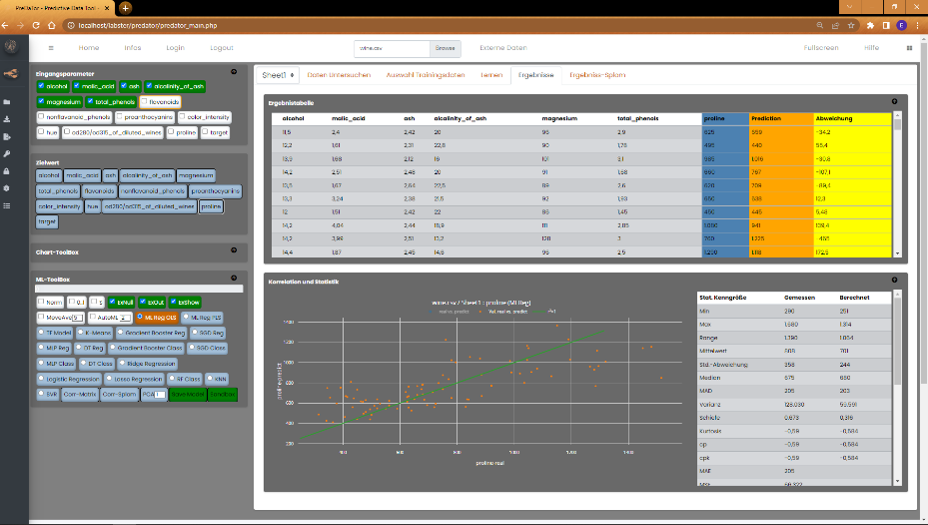928x525 pixels.
Task: Click the PCA number input field
Action: point(158,395)
